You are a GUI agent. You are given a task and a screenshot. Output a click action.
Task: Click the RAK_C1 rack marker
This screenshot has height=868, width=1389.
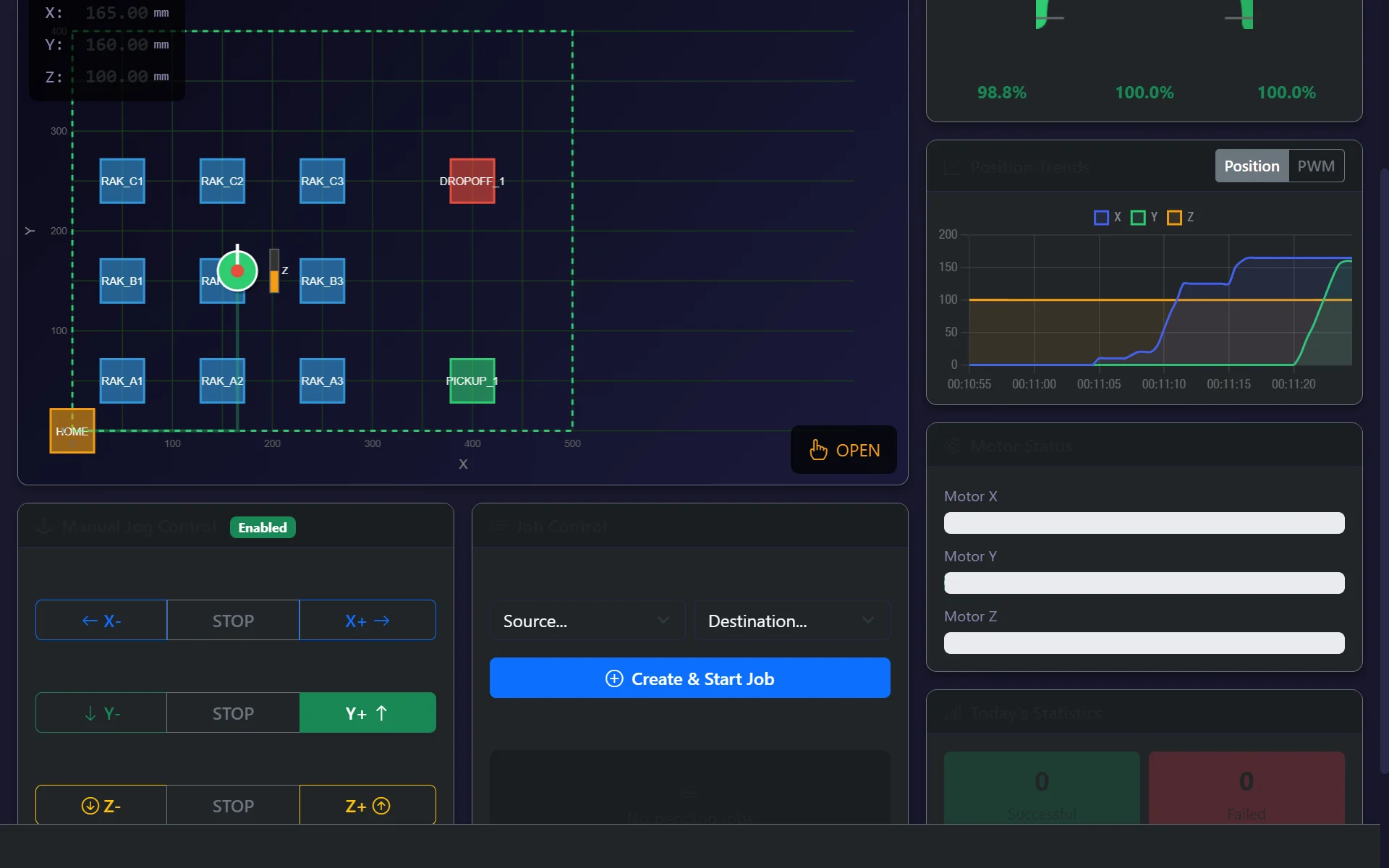pyautogui.click(x=122, y=181)
